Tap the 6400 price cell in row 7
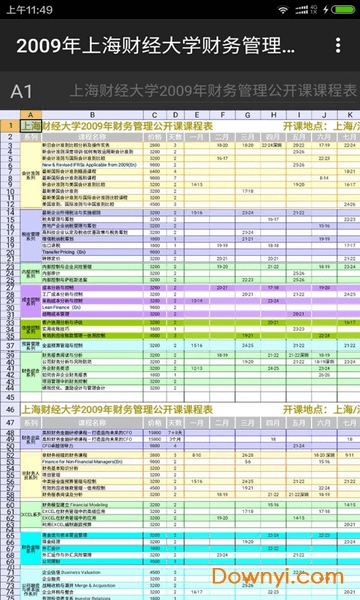The height and width of the screenshot is (600, 360). [x=155, y=171]
